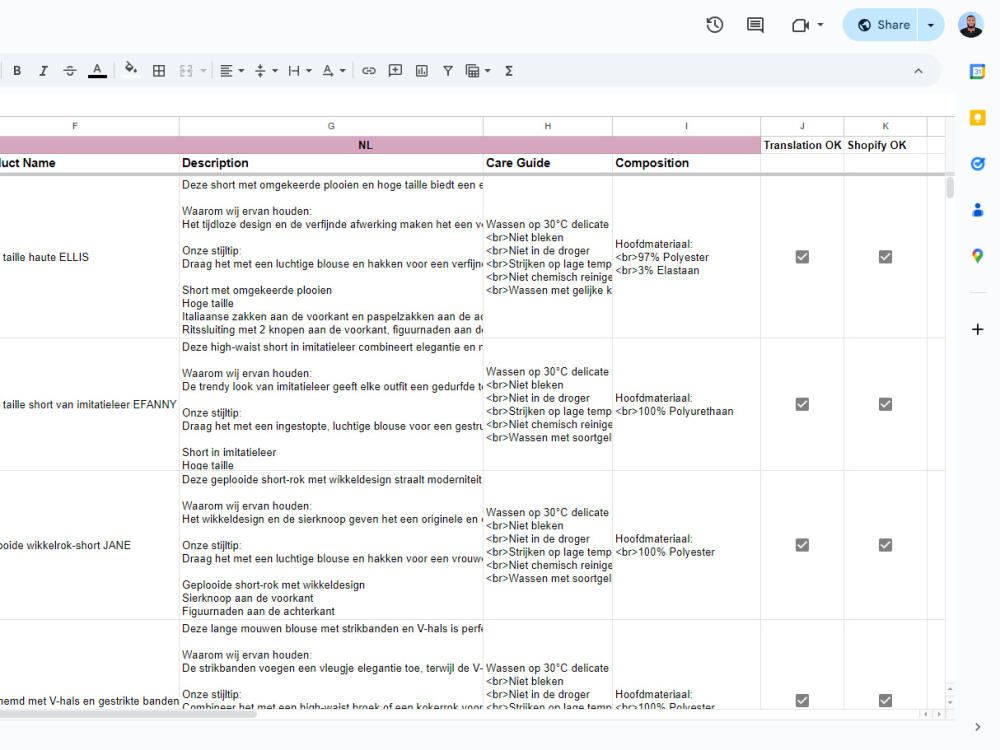Open text wrapping options
Viewport: 1000px width, 750px height.
pos(300,71)
